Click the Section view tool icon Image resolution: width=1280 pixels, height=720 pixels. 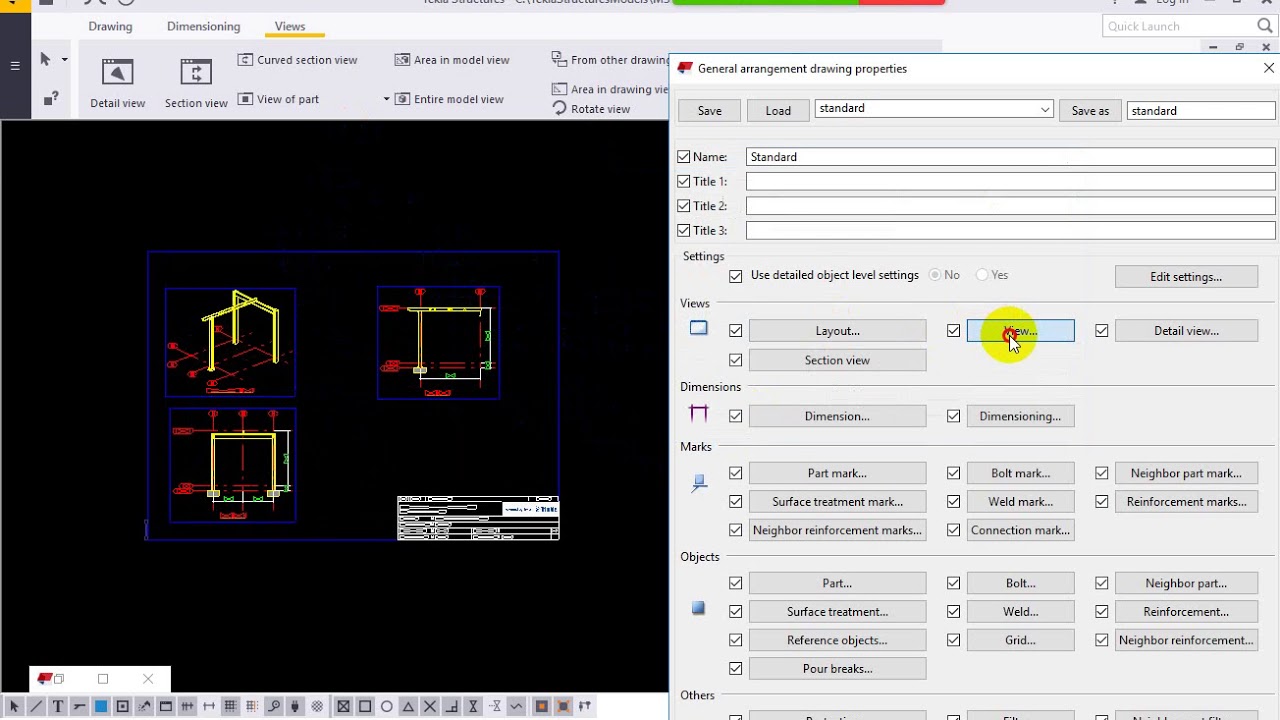tap(196, 72)
